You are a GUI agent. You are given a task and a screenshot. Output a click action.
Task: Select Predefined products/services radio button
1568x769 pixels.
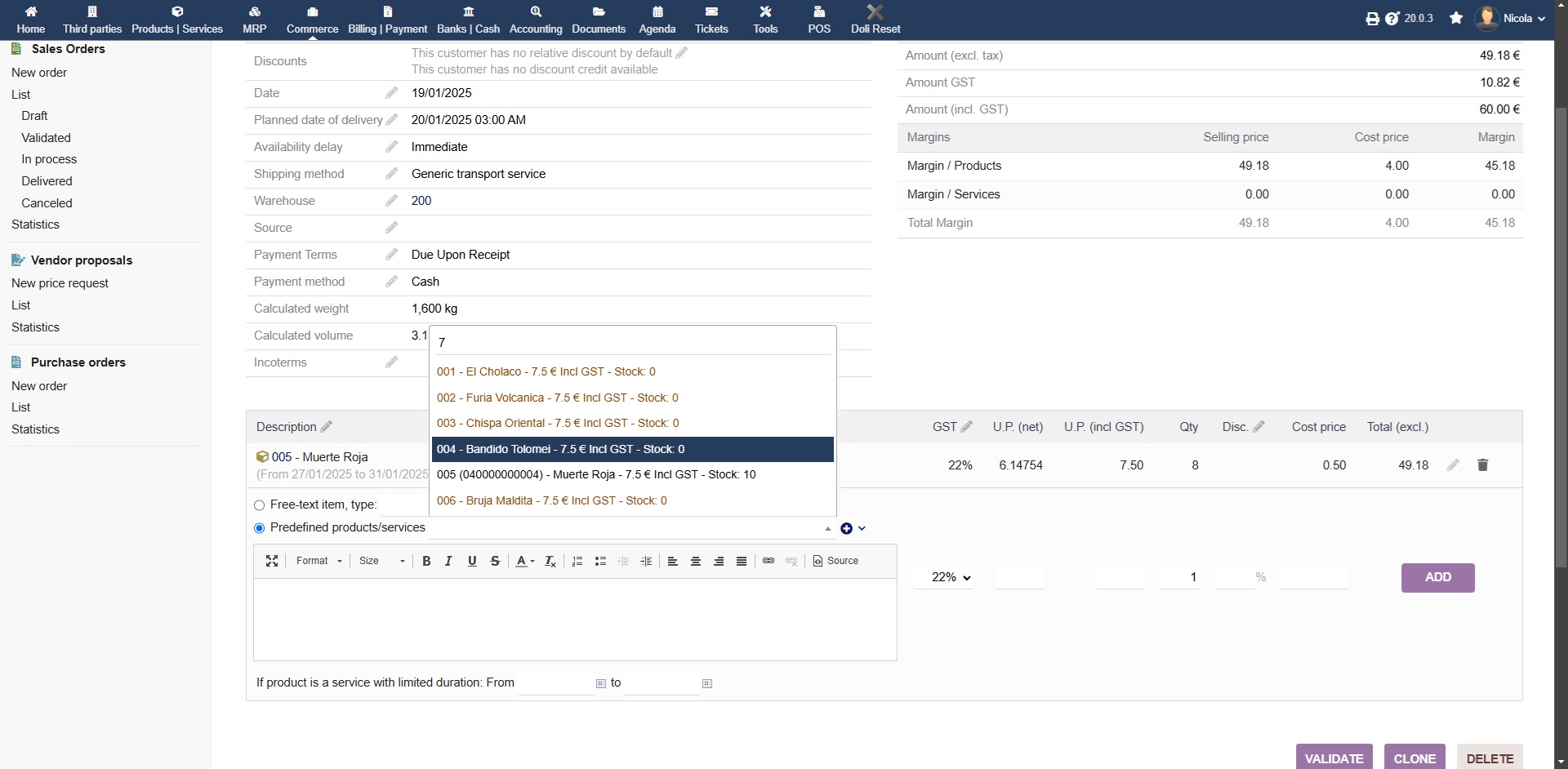tap(260, 528)
